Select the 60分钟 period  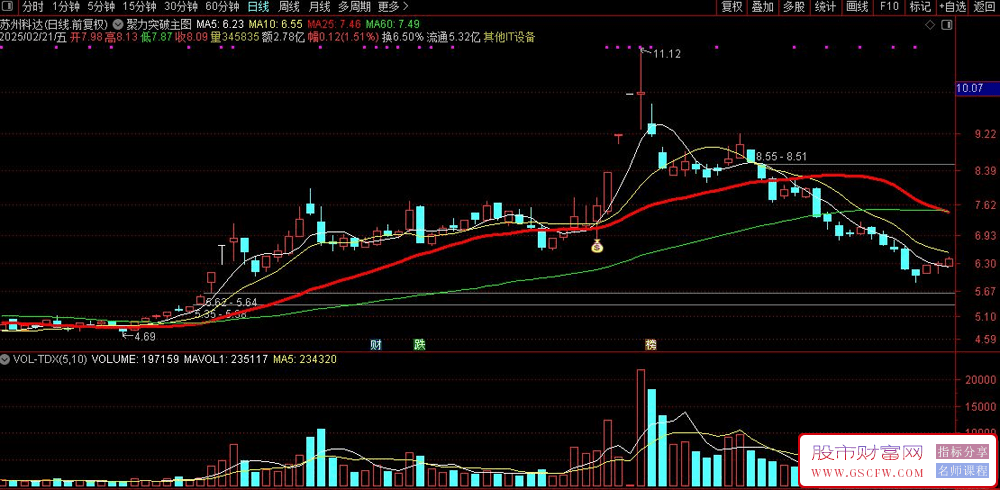point(222,7)
